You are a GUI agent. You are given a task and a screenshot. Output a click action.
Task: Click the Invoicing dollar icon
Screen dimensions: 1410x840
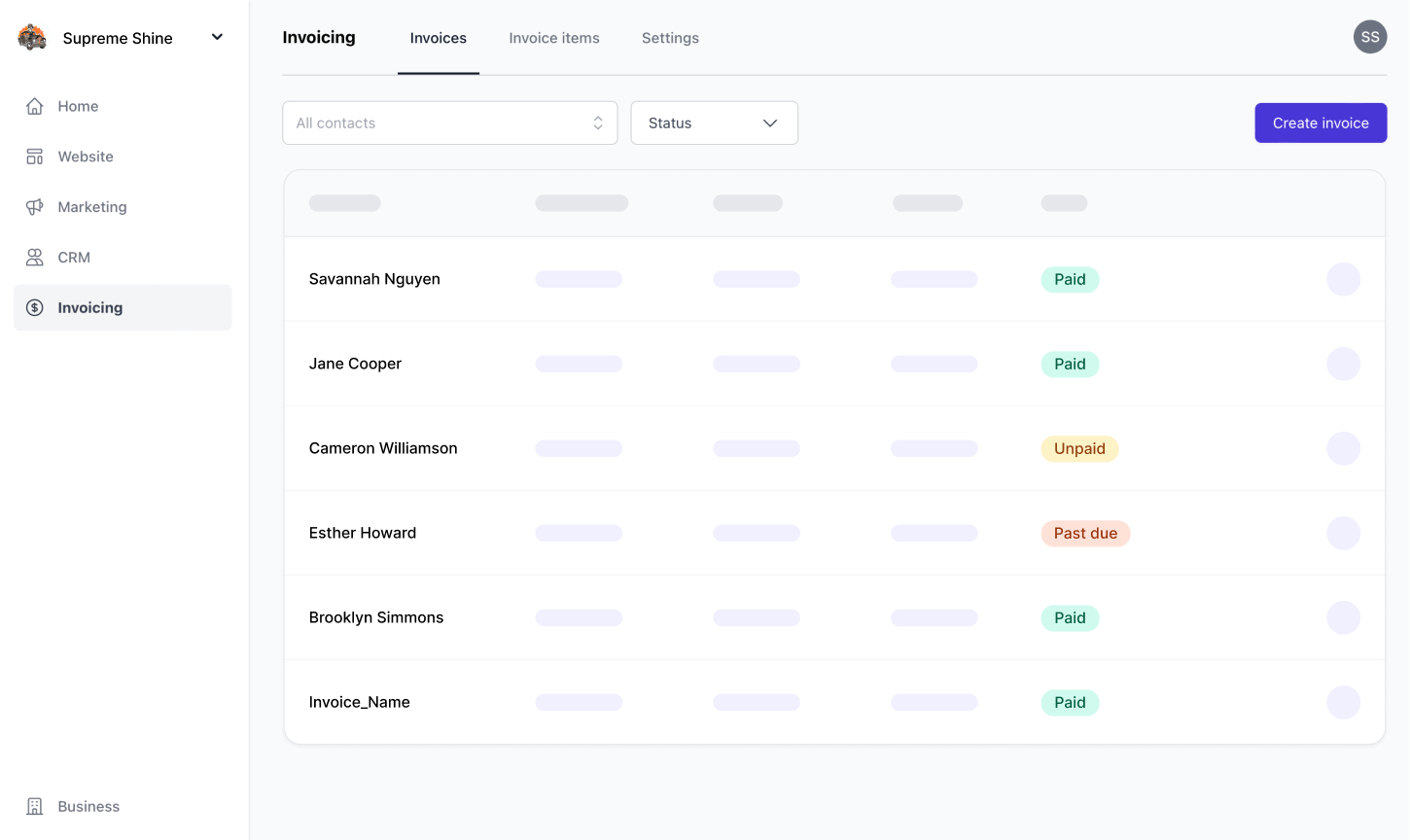tap(35, 308)
